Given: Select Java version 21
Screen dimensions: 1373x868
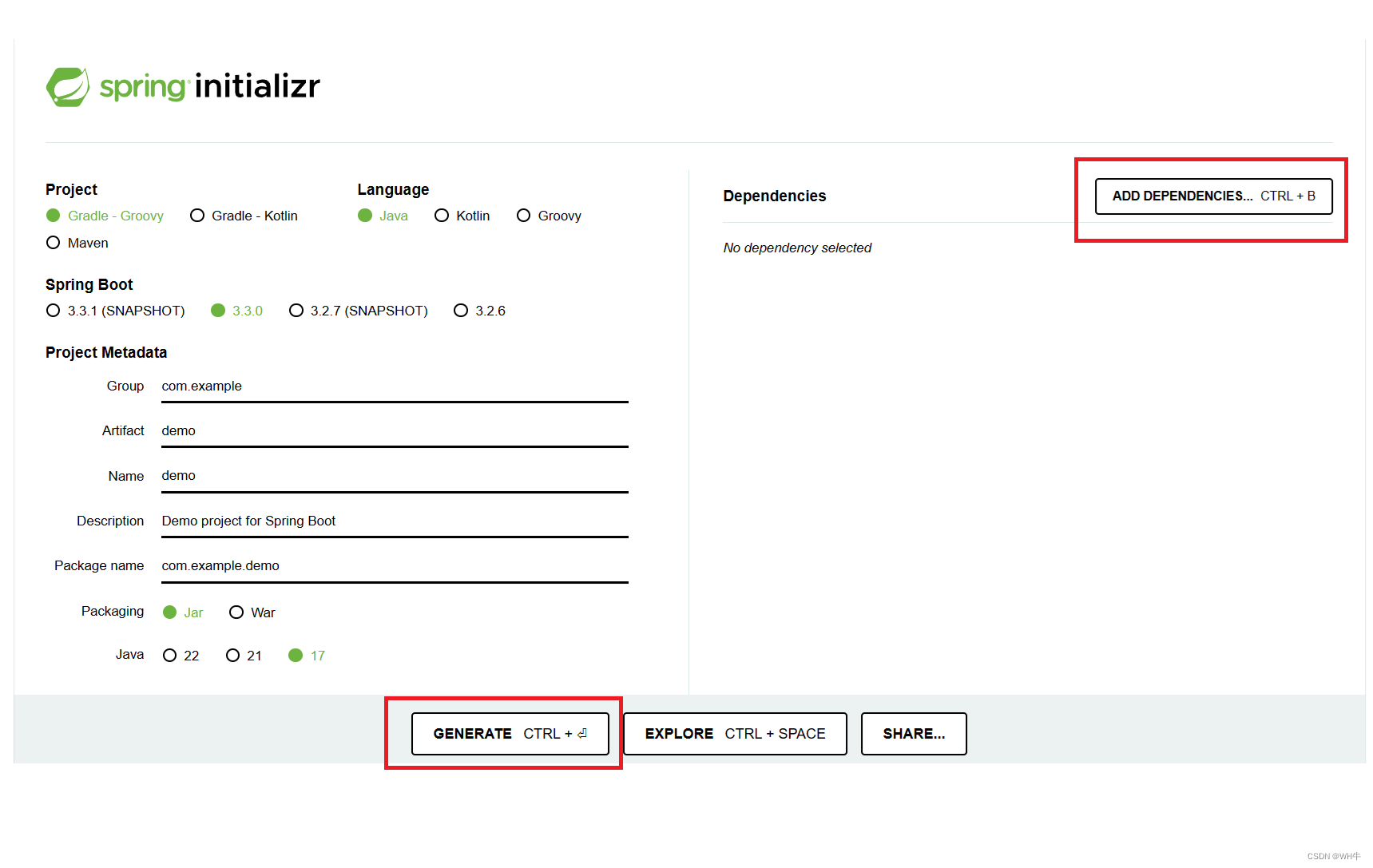Looking at the screenshot, I should tap(244, 656).
